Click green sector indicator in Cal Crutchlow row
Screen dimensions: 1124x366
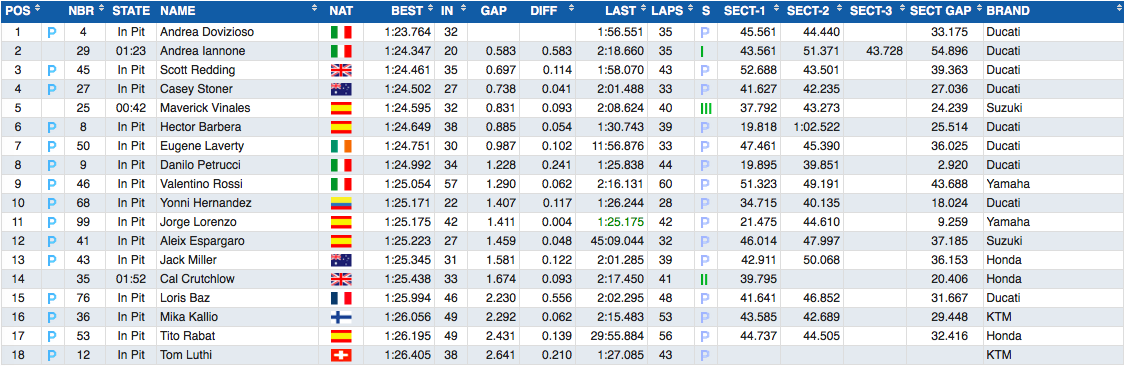point(704,279)
